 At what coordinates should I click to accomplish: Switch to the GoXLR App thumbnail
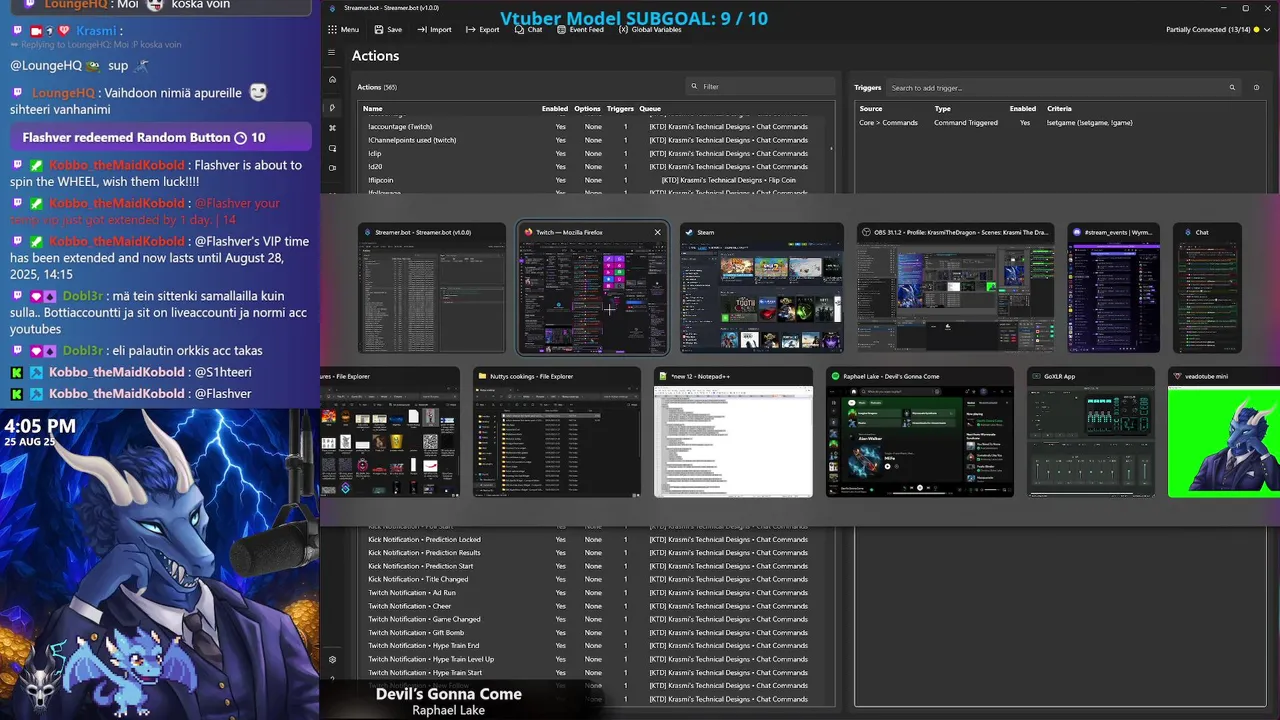coord(1091,432)
